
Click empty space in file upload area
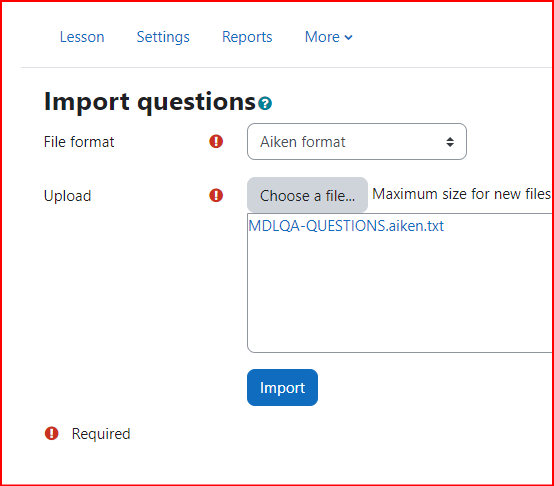[399, 293]
